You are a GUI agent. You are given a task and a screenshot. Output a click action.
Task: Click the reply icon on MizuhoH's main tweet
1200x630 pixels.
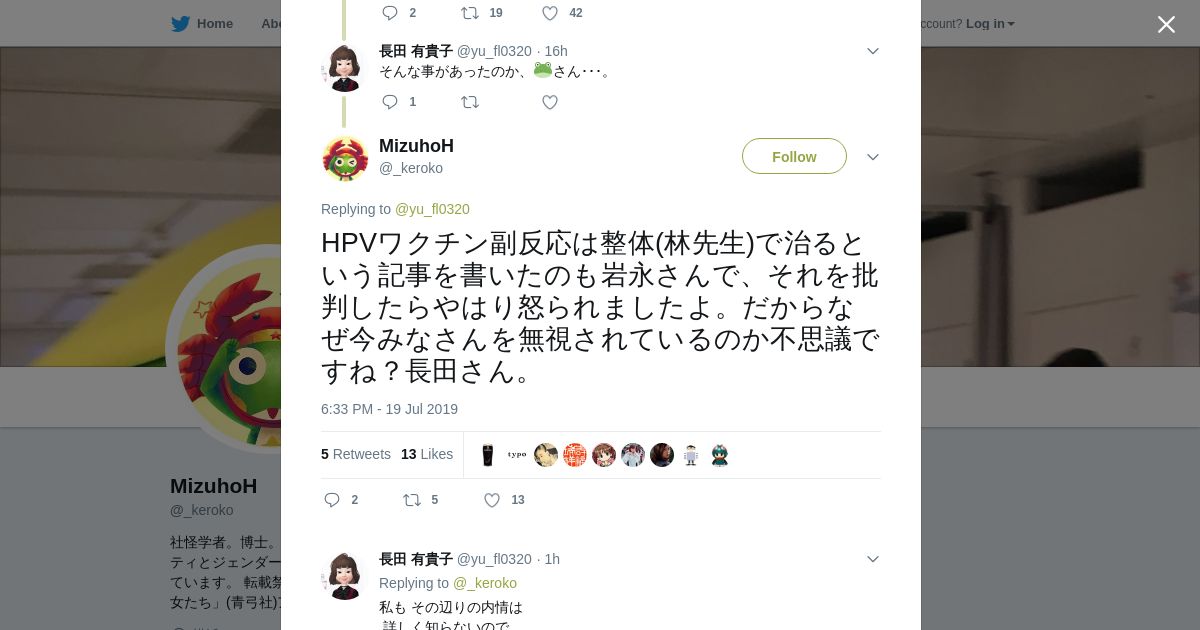[332, 500]
